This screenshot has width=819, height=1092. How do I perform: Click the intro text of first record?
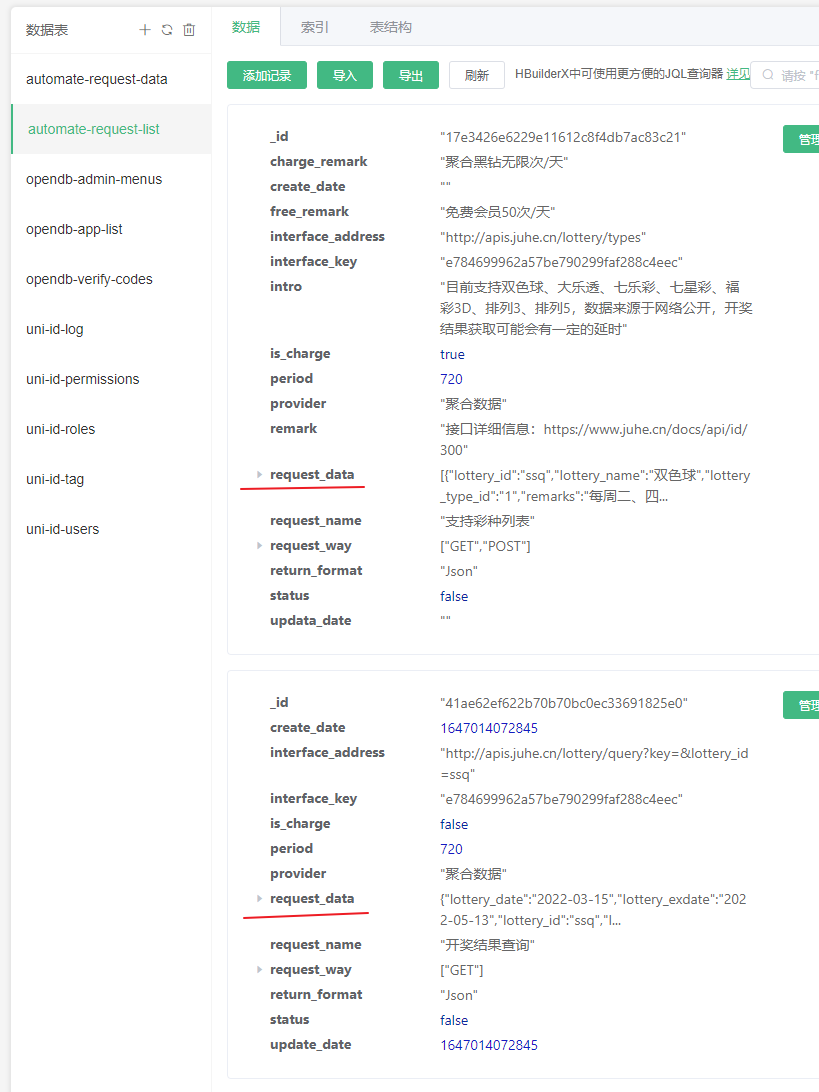(596, 308)
